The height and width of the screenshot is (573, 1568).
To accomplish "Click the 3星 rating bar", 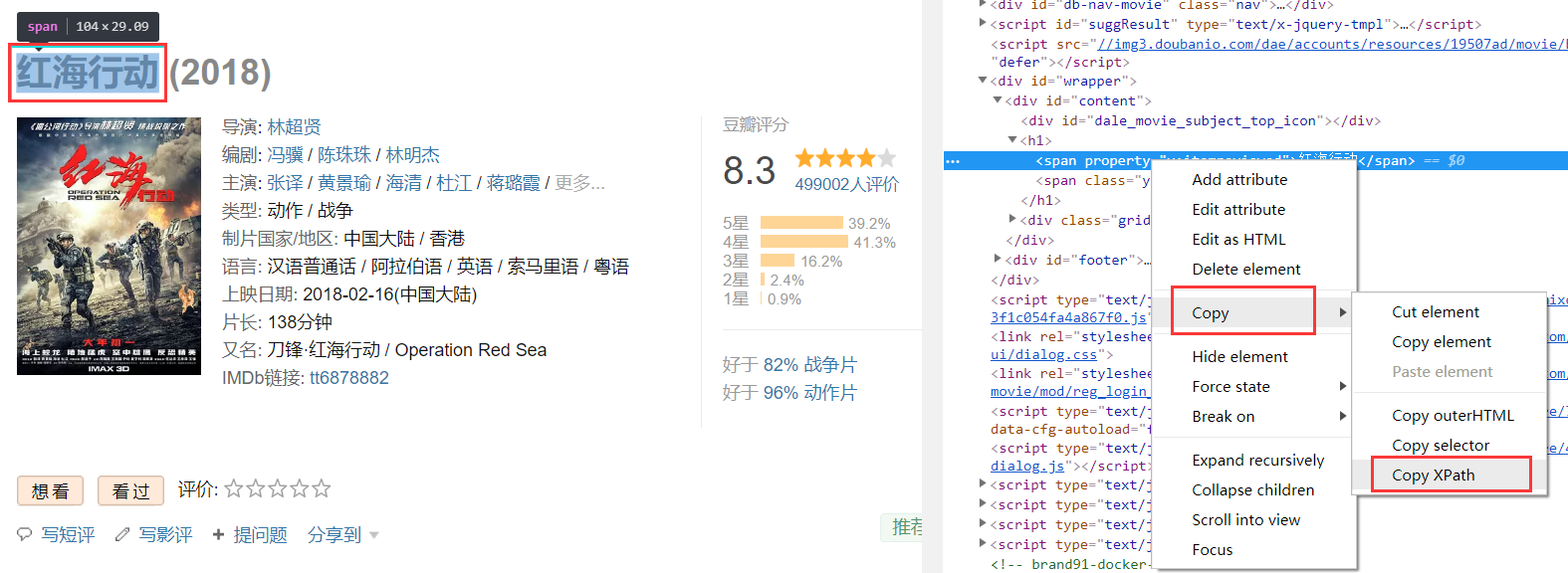I will pyautogui.click(x=778, y=261).
